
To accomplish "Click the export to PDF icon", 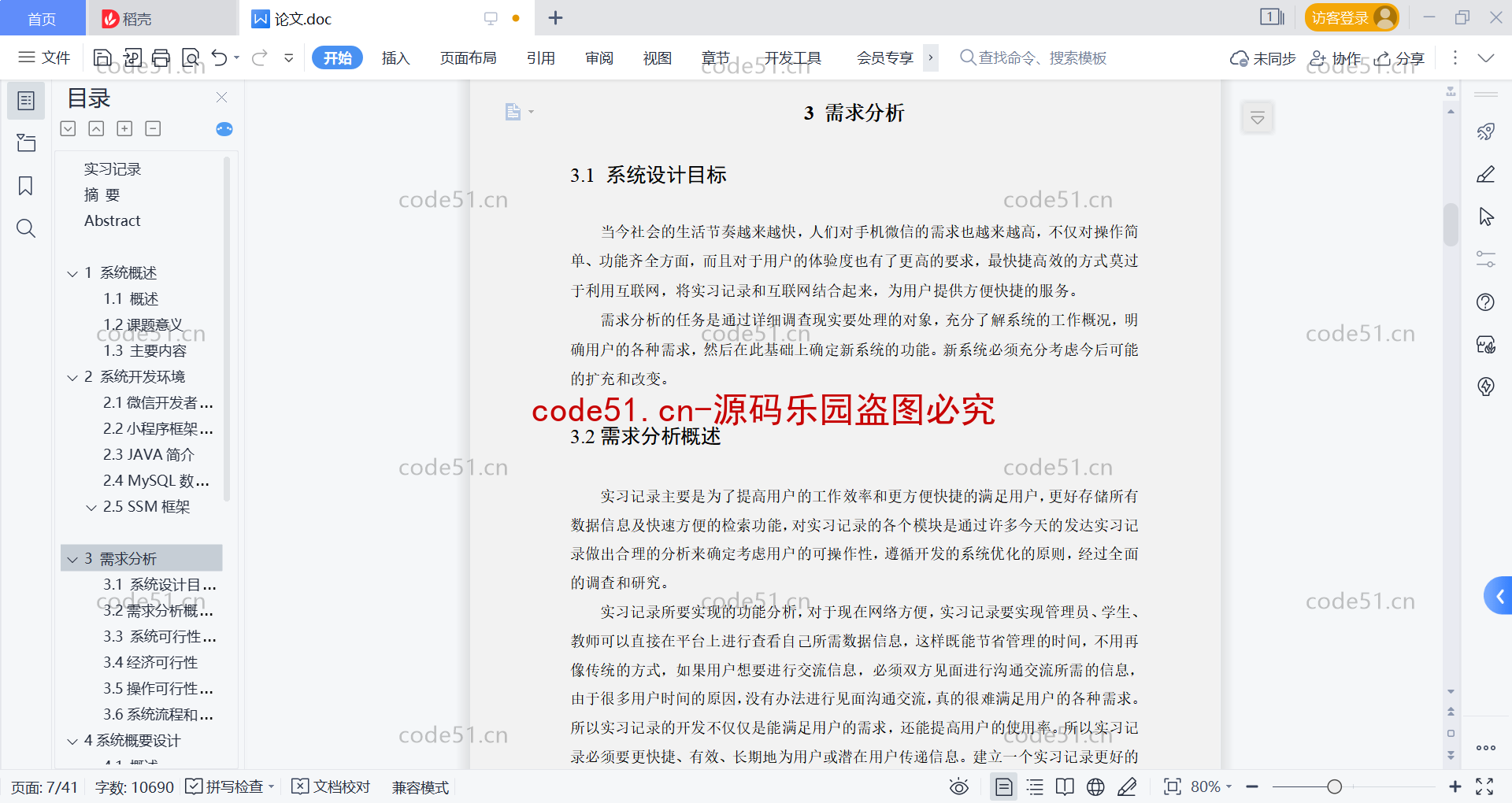I will (x=132, y=57).
